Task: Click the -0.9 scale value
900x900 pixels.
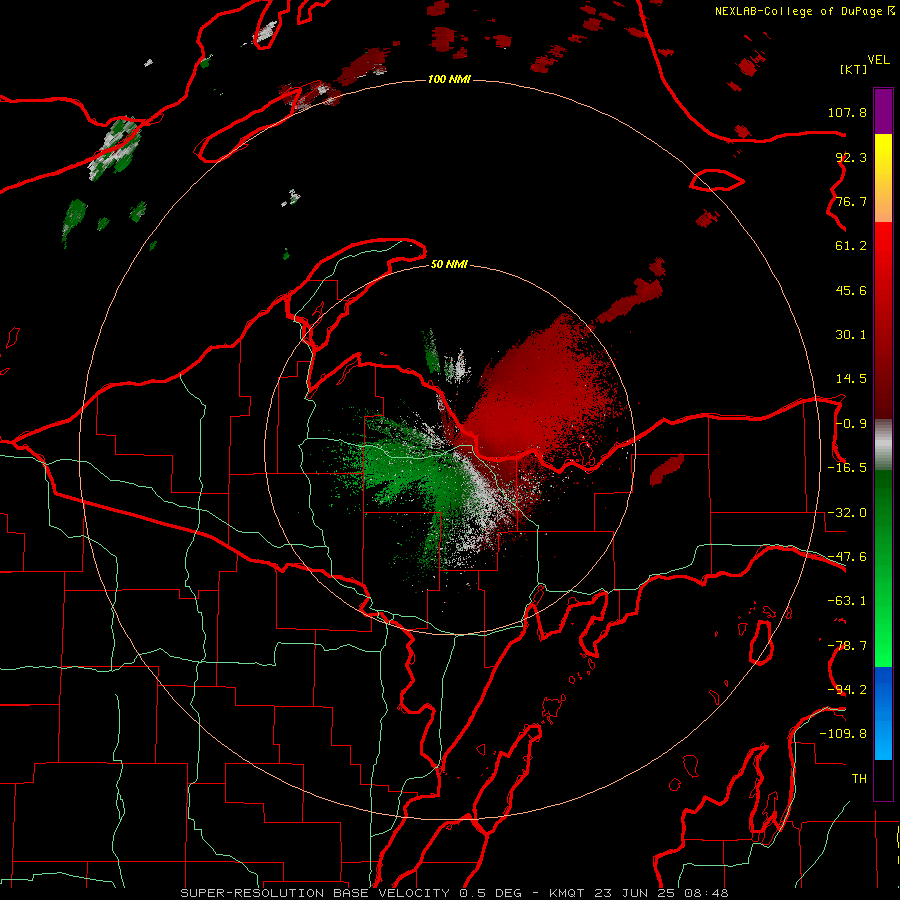Action: click(x=851, y=424)
